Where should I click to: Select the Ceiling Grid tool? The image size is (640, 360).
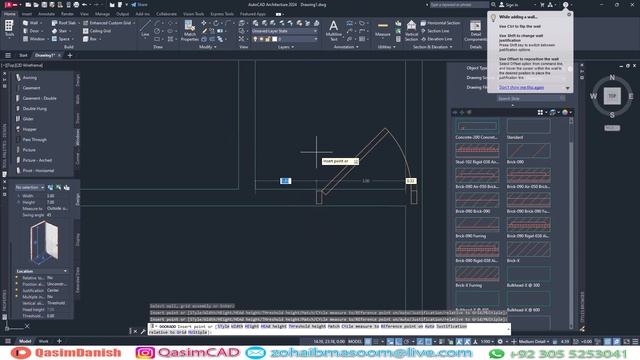pyautogui.click(x=97, y=31)
